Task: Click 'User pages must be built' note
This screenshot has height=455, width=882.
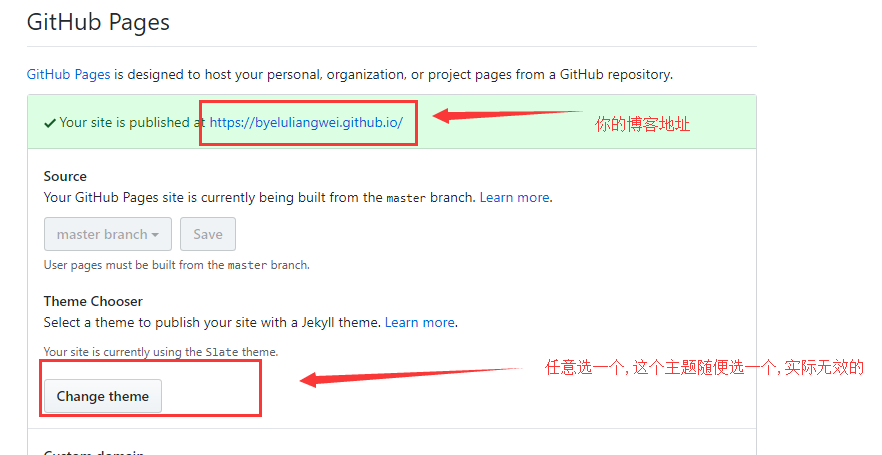Action: pos(177,265)
